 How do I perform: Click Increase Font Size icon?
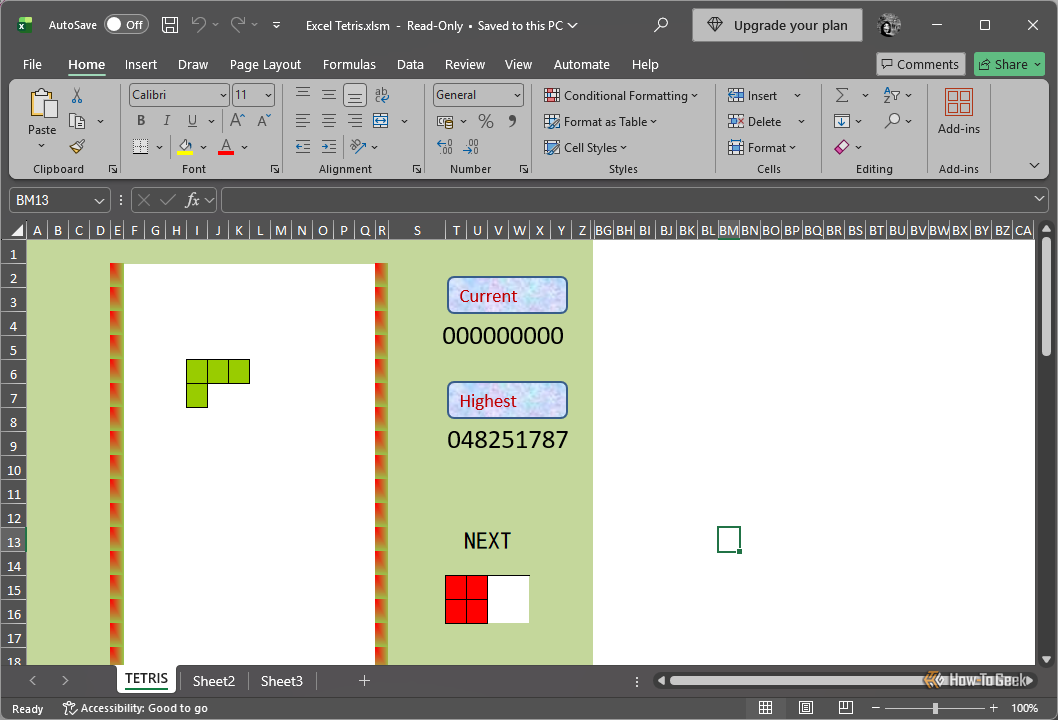[x=238, y=121]
